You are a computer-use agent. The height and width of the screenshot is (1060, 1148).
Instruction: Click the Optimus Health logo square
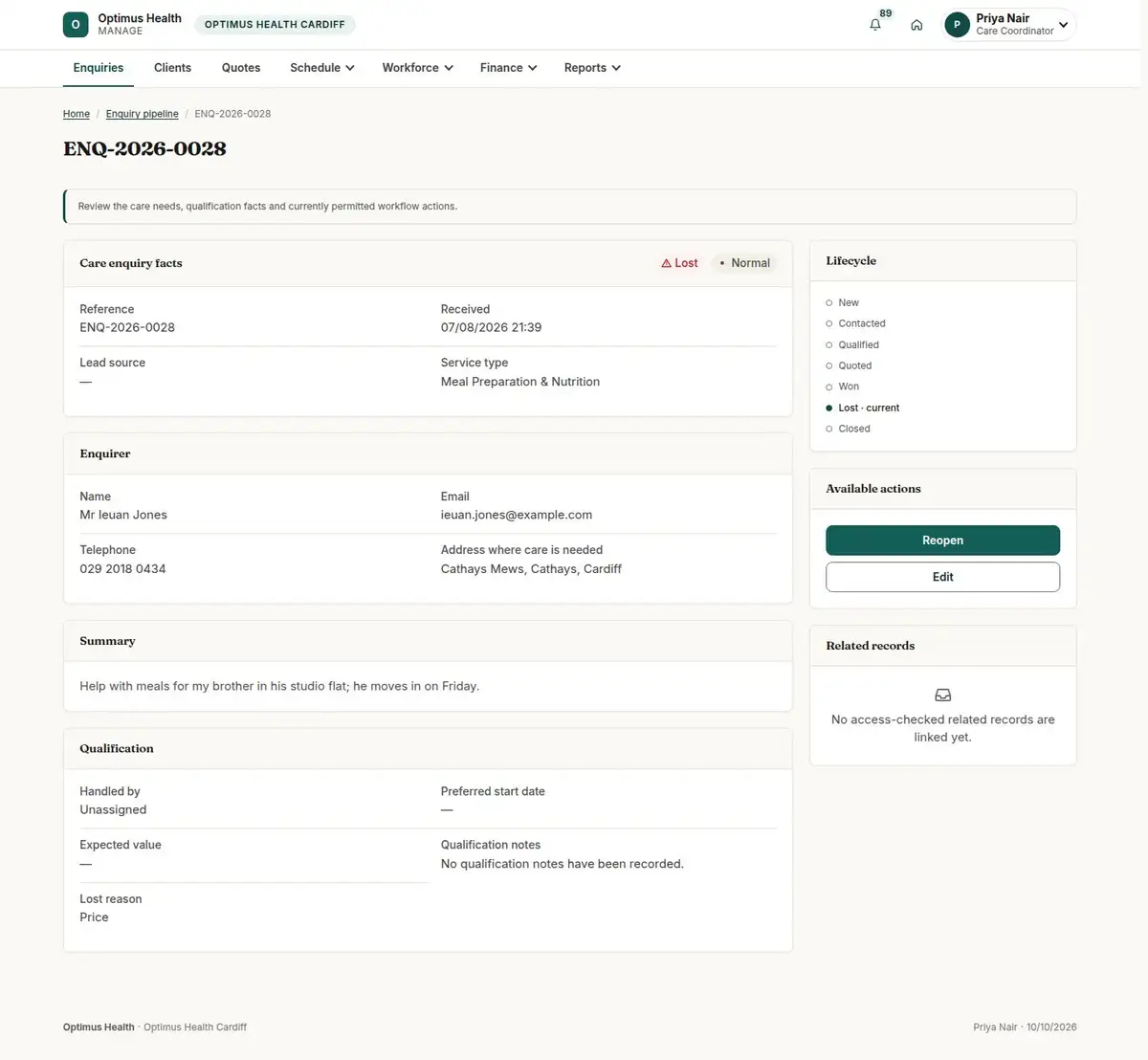[x=76, y=25]
